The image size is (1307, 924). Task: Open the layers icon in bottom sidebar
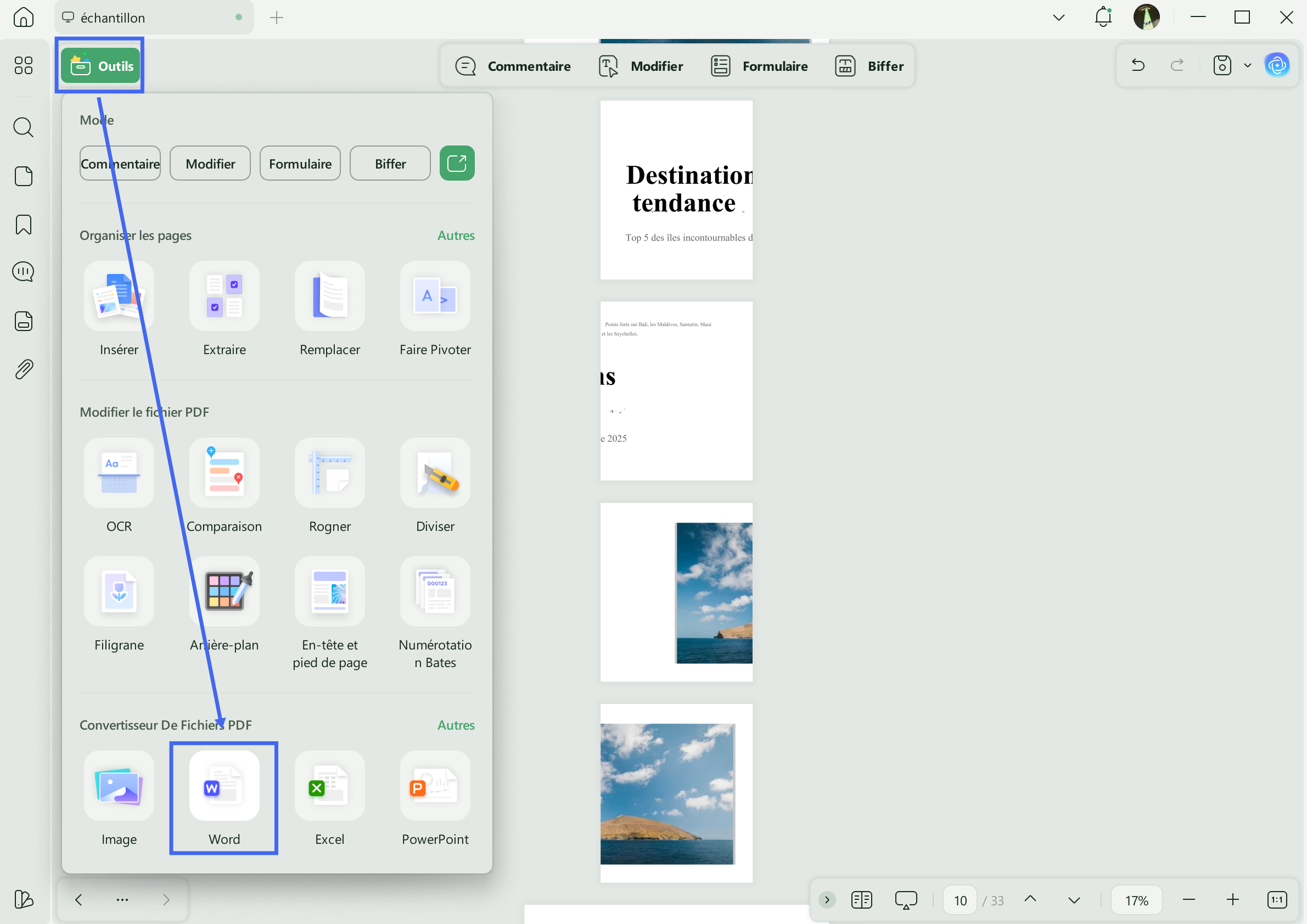point(24,899)
